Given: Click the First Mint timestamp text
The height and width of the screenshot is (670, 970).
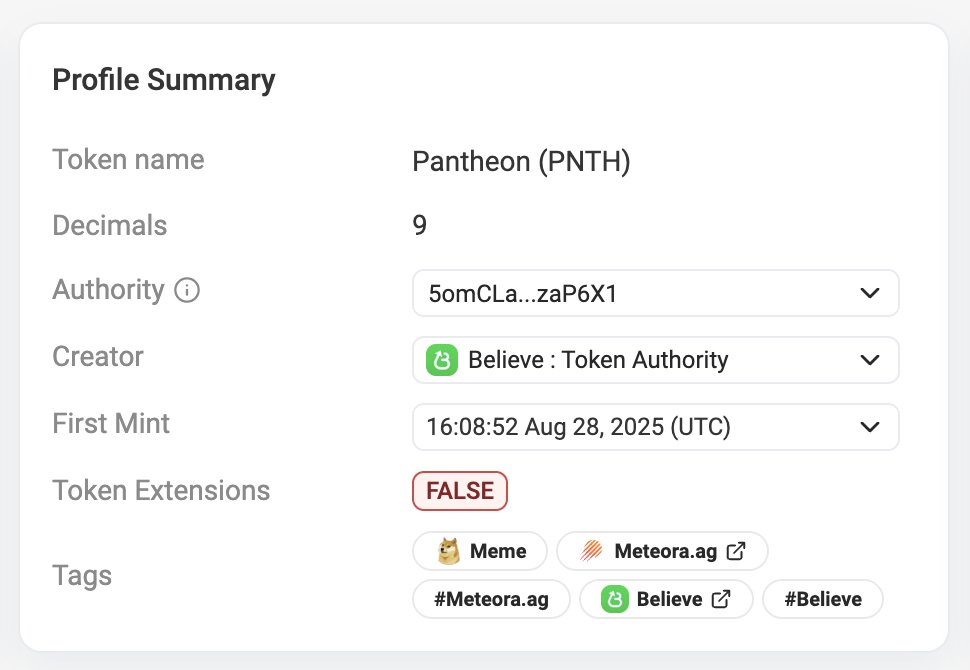Looking at the screenshot, I should pyautogui.click(x=578, y=427).
